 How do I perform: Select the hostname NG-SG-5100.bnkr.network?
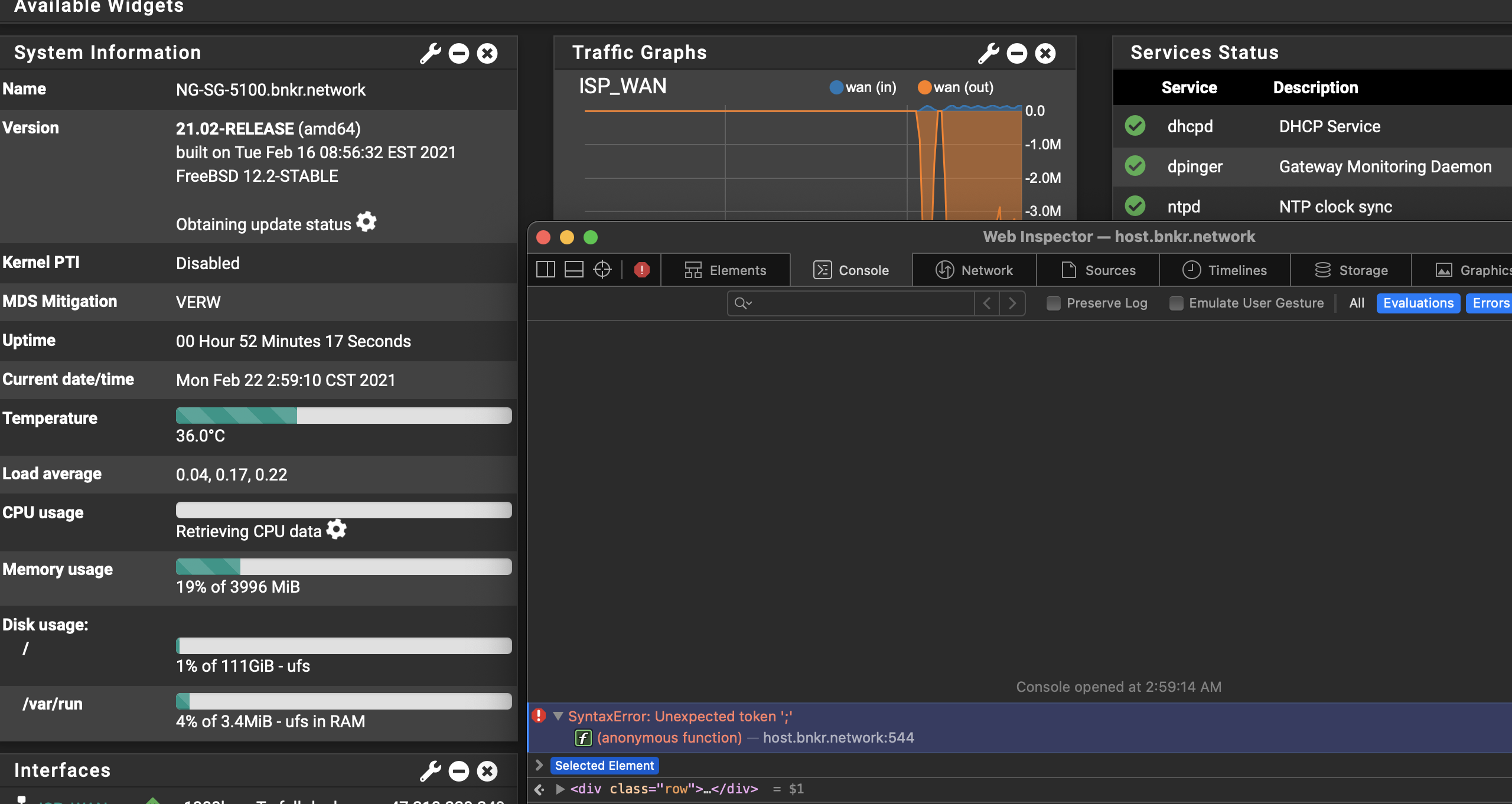[271, 90]
